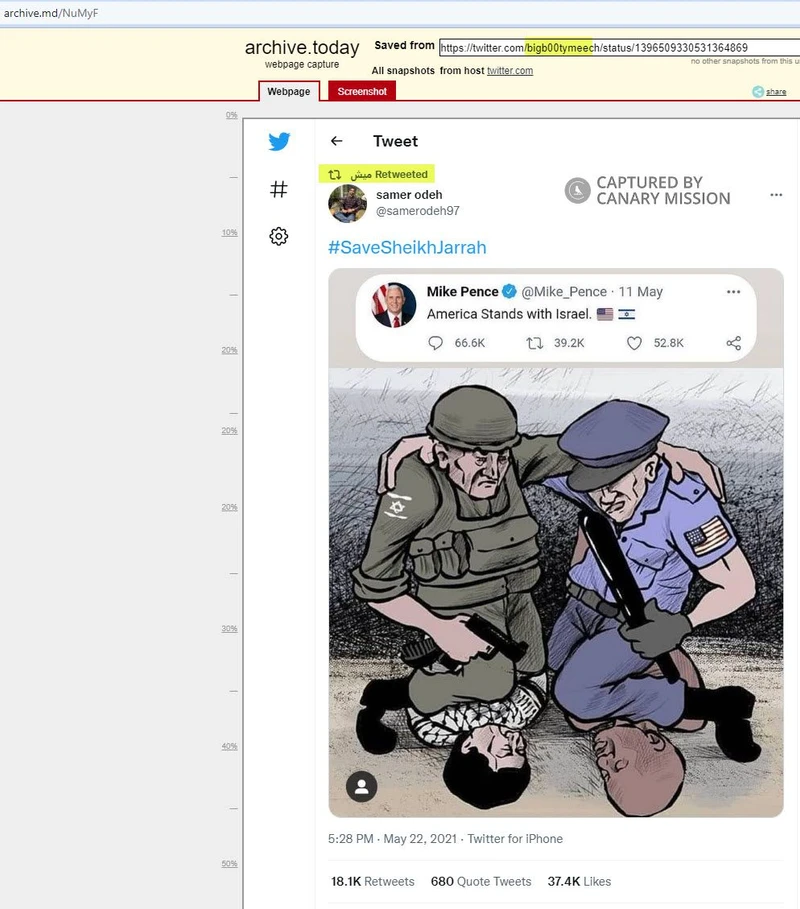Image resolution: width=800 pixels, height=909 pixels.
Task: Click the Retweeted label above the tweet
Action: click(401, 174)
